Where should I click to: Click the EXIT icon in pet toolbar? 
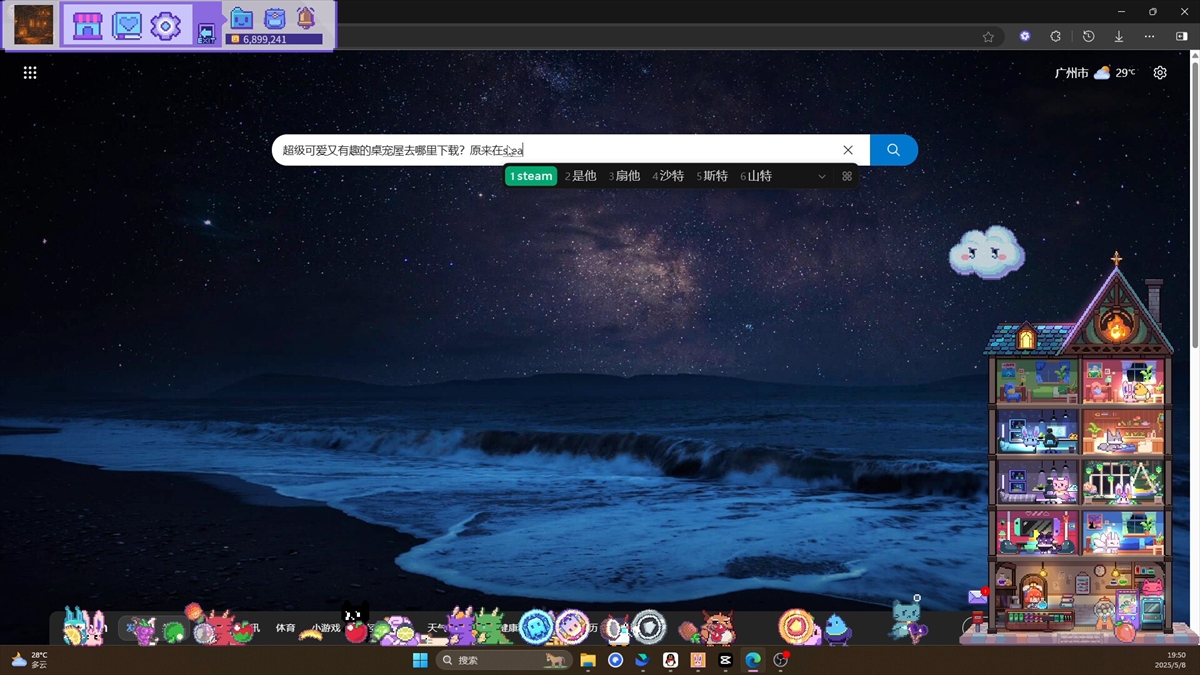206,33
